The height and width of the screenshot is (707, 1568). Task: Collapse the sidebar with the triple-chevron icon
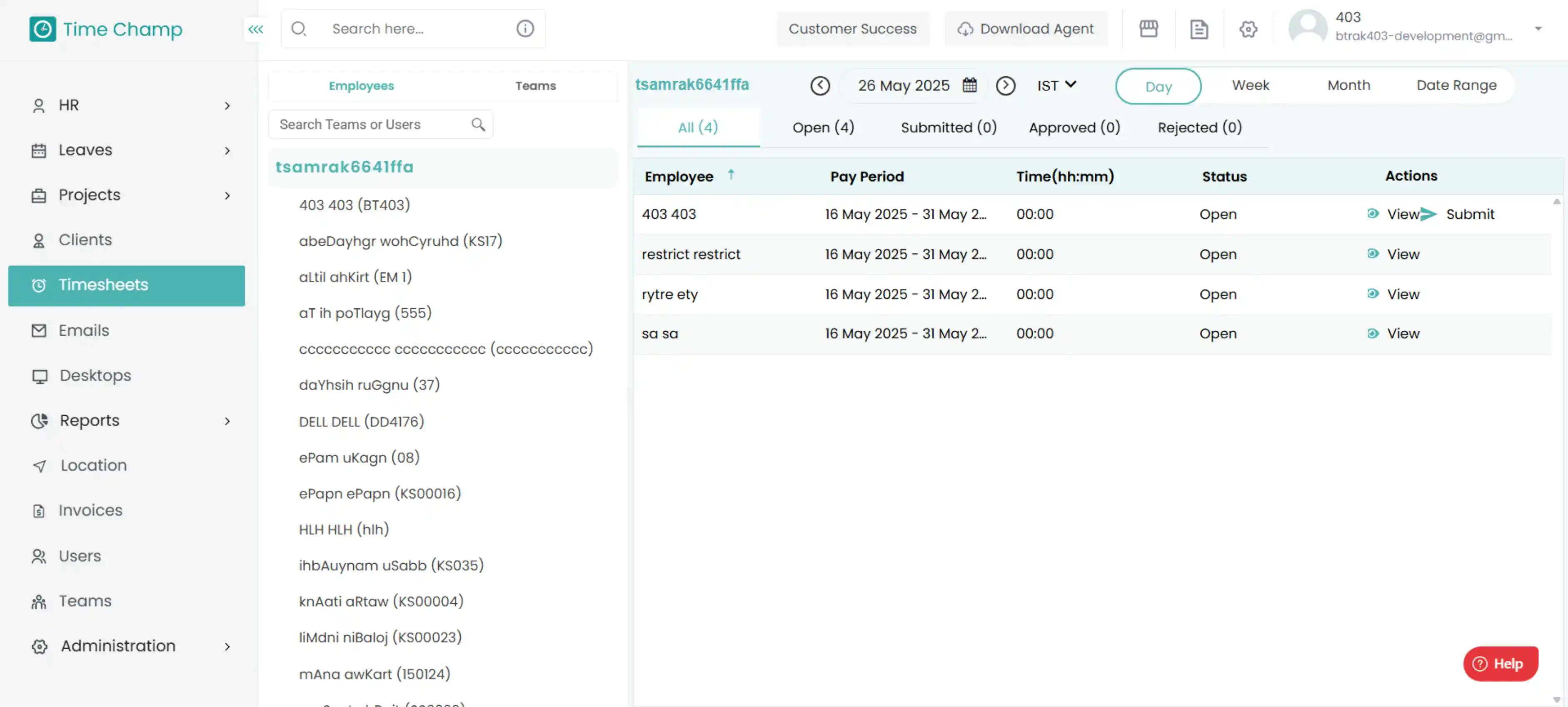pyautogui.click(x=256, y=29)
